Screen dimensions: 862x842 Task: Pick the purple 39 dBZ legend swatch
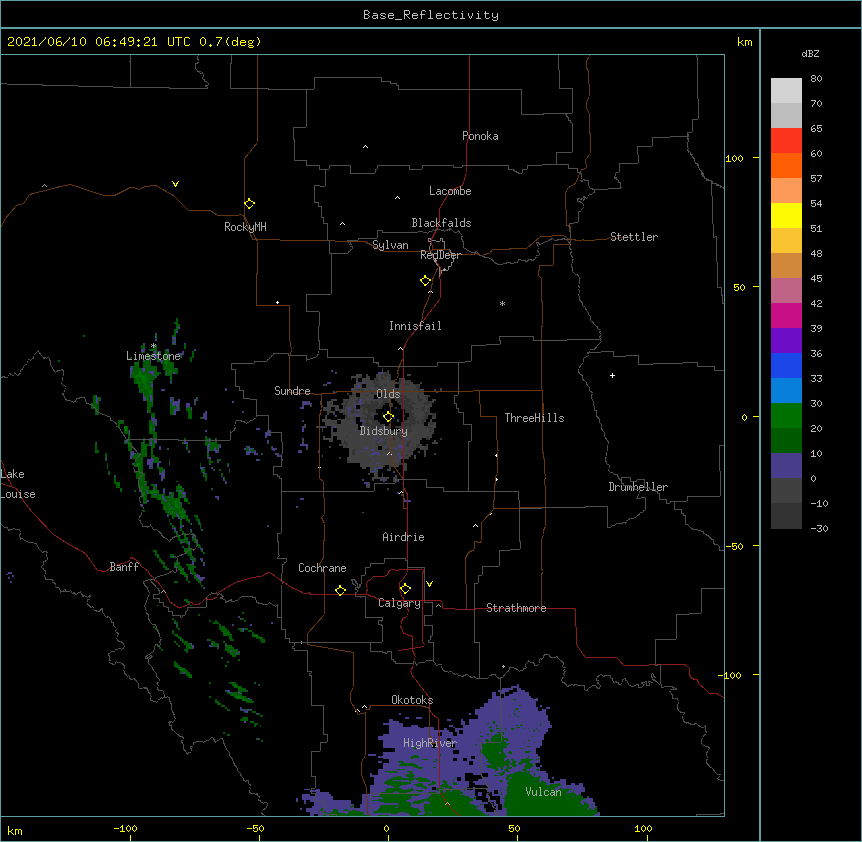[x=786, y=340]
